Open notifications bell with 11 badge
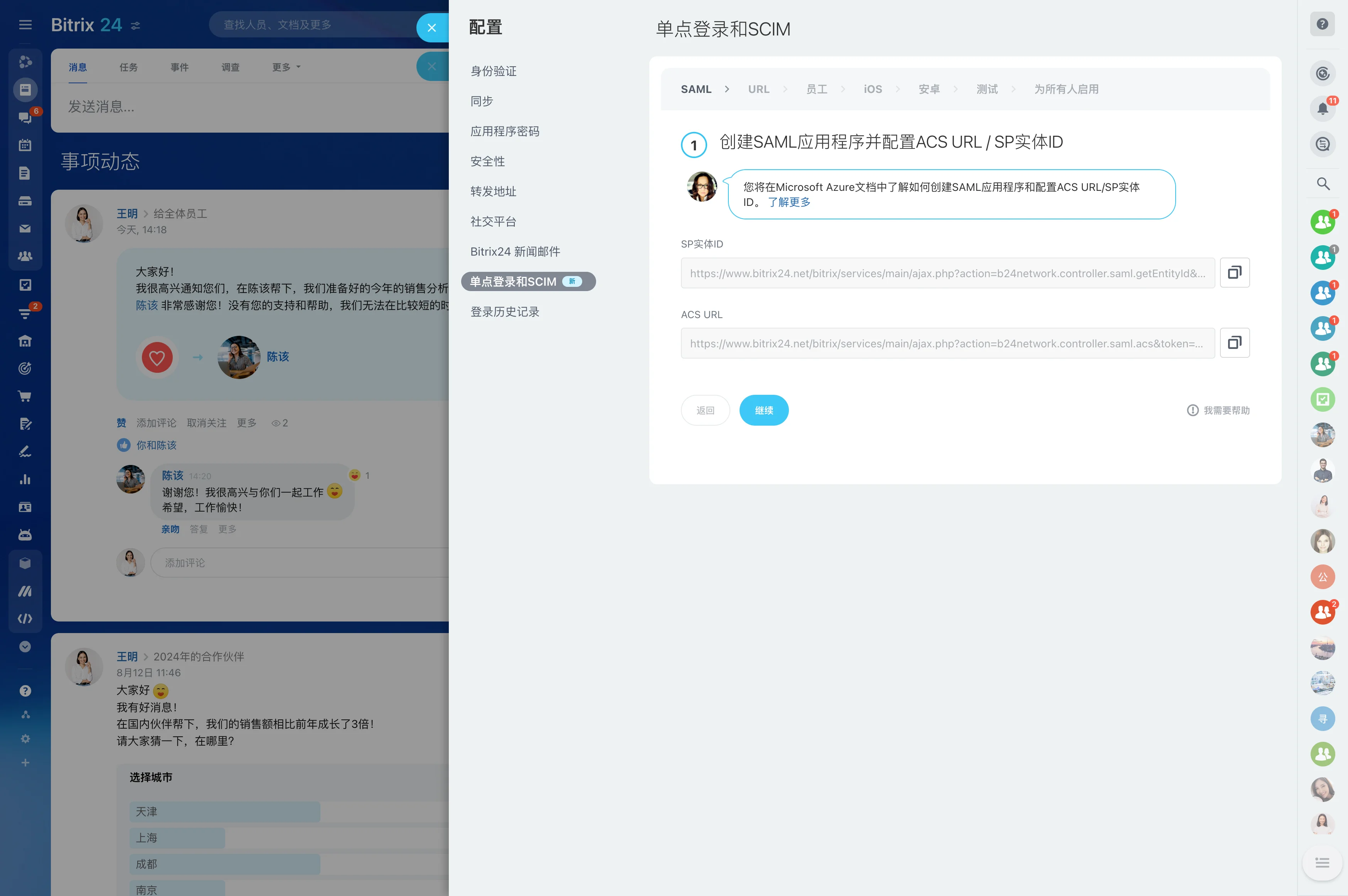 click(1322, 109)
